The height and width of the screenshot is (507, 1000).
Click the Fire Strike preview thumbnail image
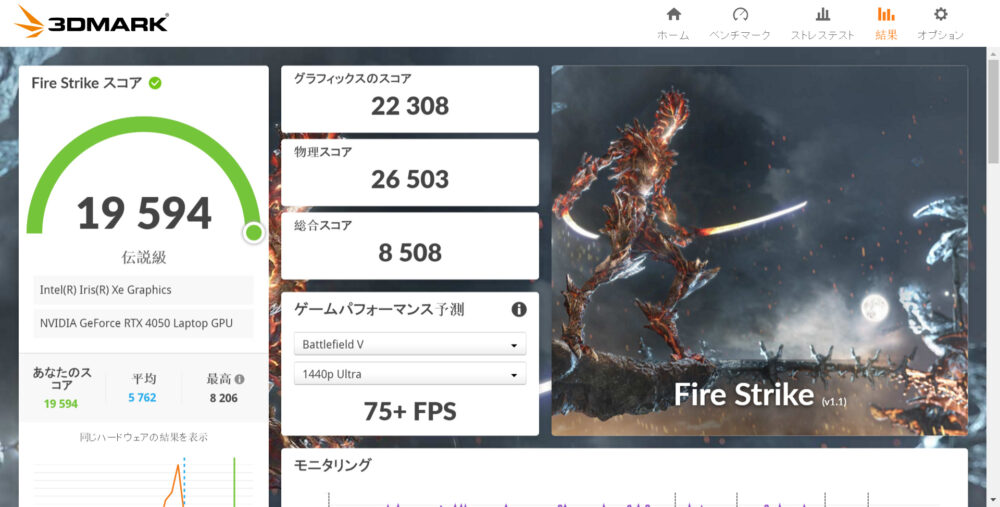click(759, 251)
